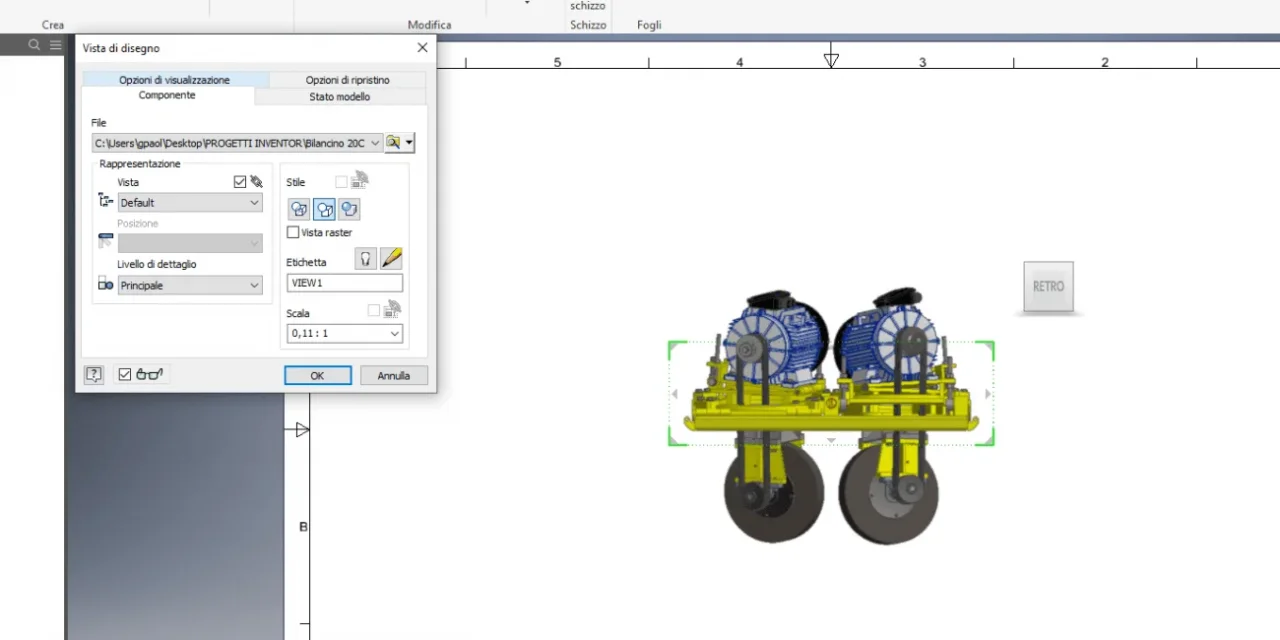Switch to Opzioni di visualizzazione tab

tap(174, 80)
